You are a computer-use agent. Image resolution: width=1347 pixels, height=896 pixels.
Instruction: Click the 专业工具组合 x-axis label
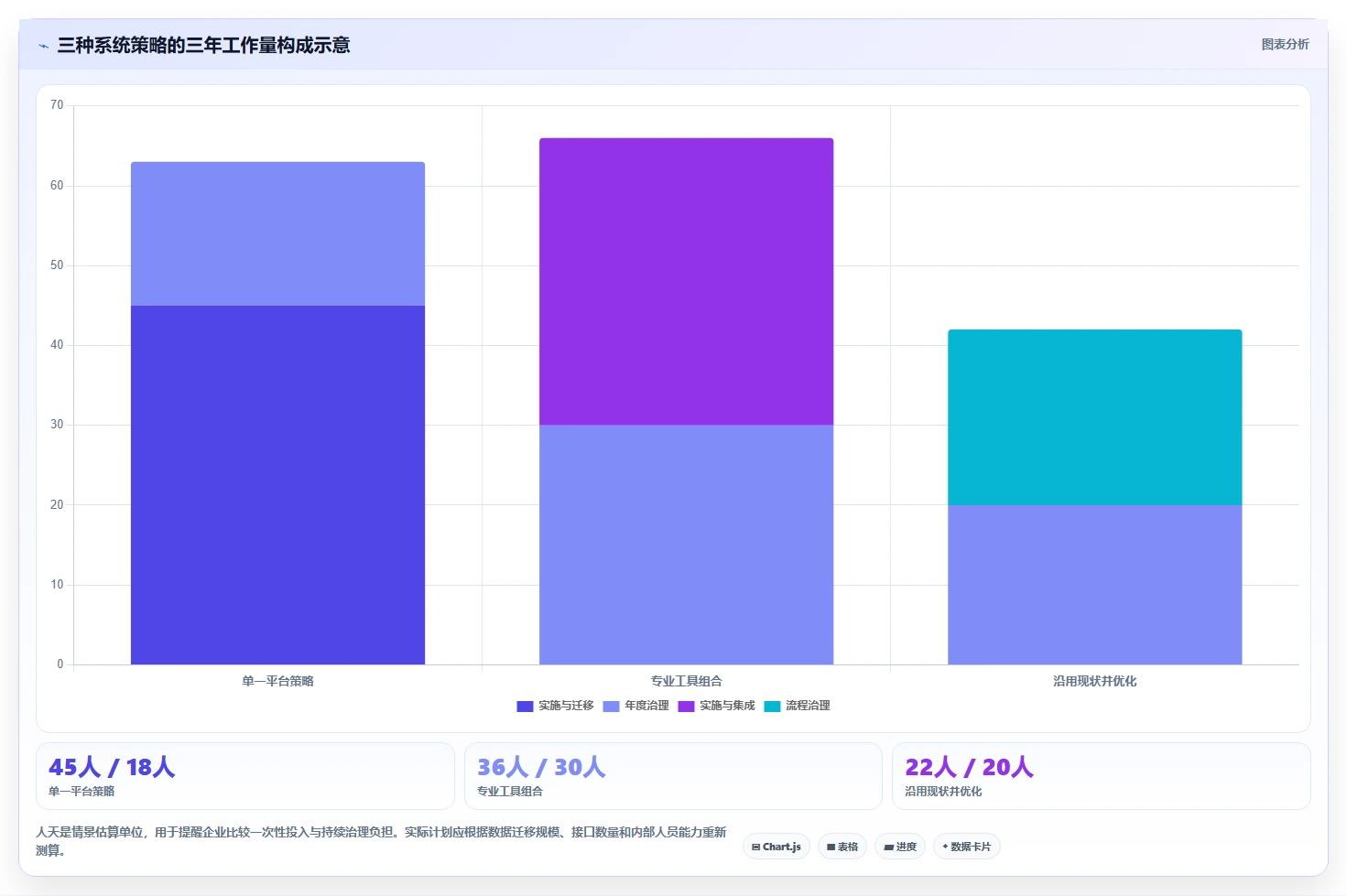point(686,681)
